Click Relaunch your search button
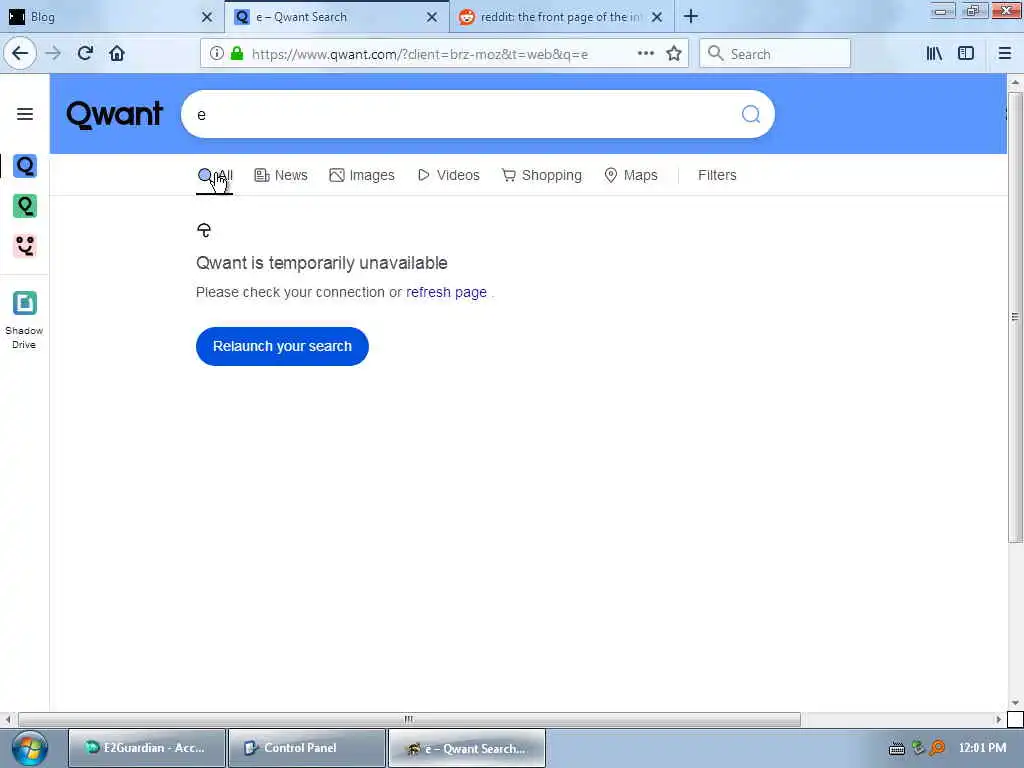Image resolution: width=1024 pixels, height=768 pixels. pos(282,346)
